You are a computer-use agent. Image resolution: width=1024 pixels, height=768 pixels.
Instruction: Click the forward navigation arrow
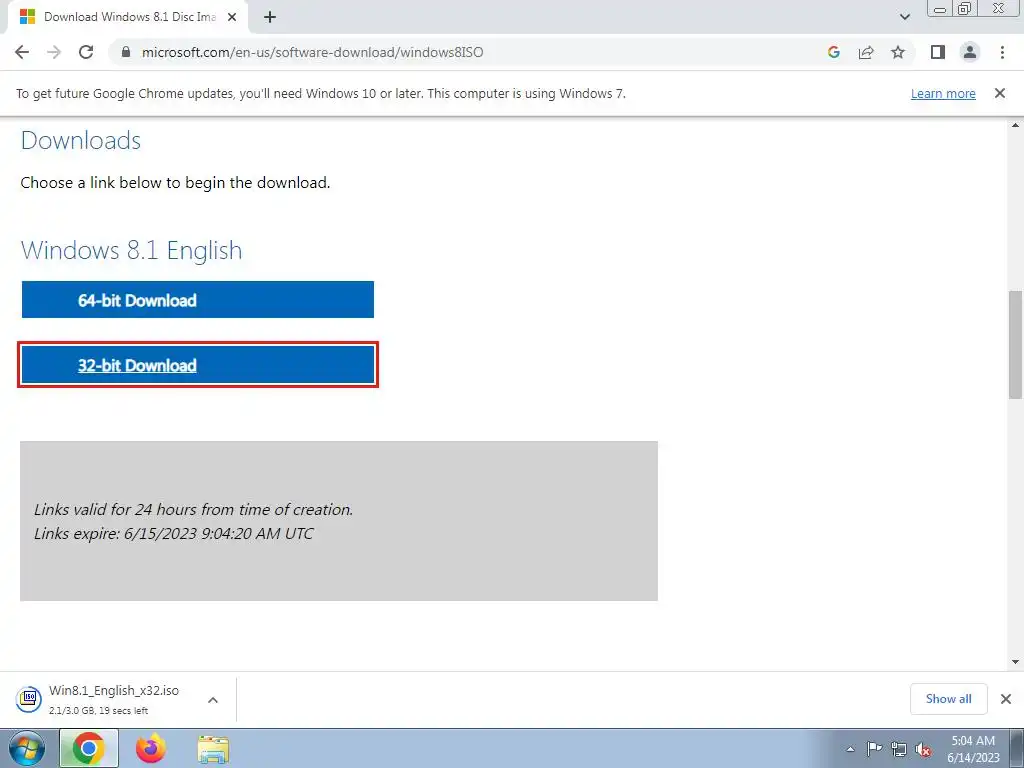[54, 52]
